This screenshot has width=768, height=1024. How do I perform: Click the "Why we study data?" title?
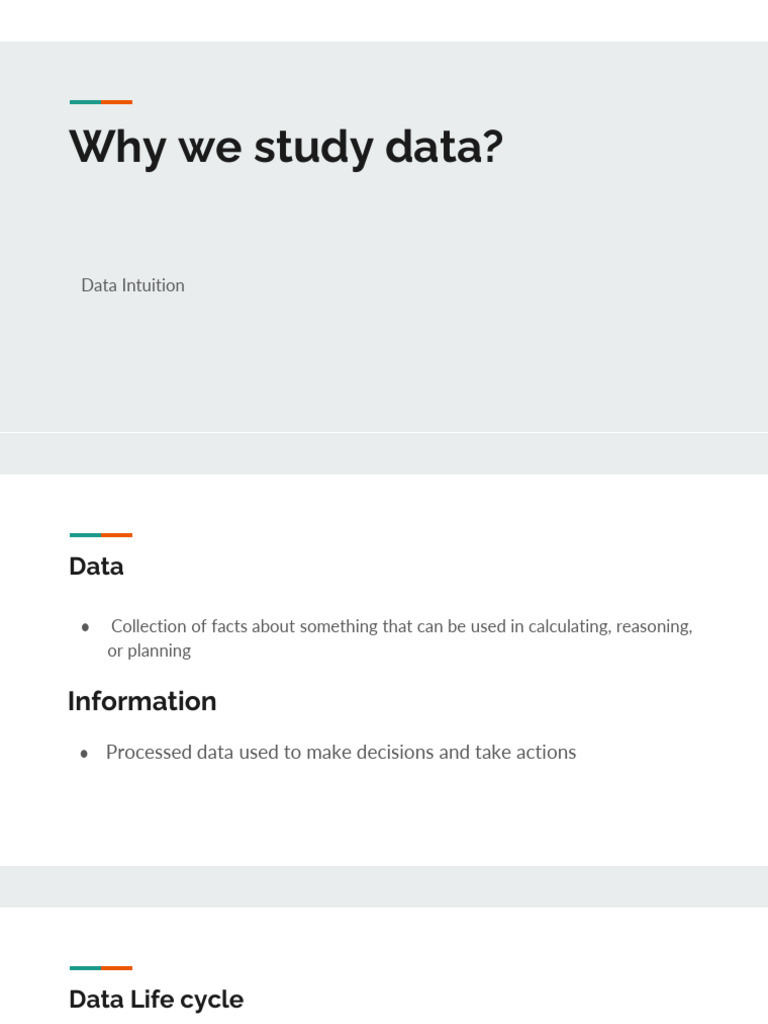tap(286, 148)
